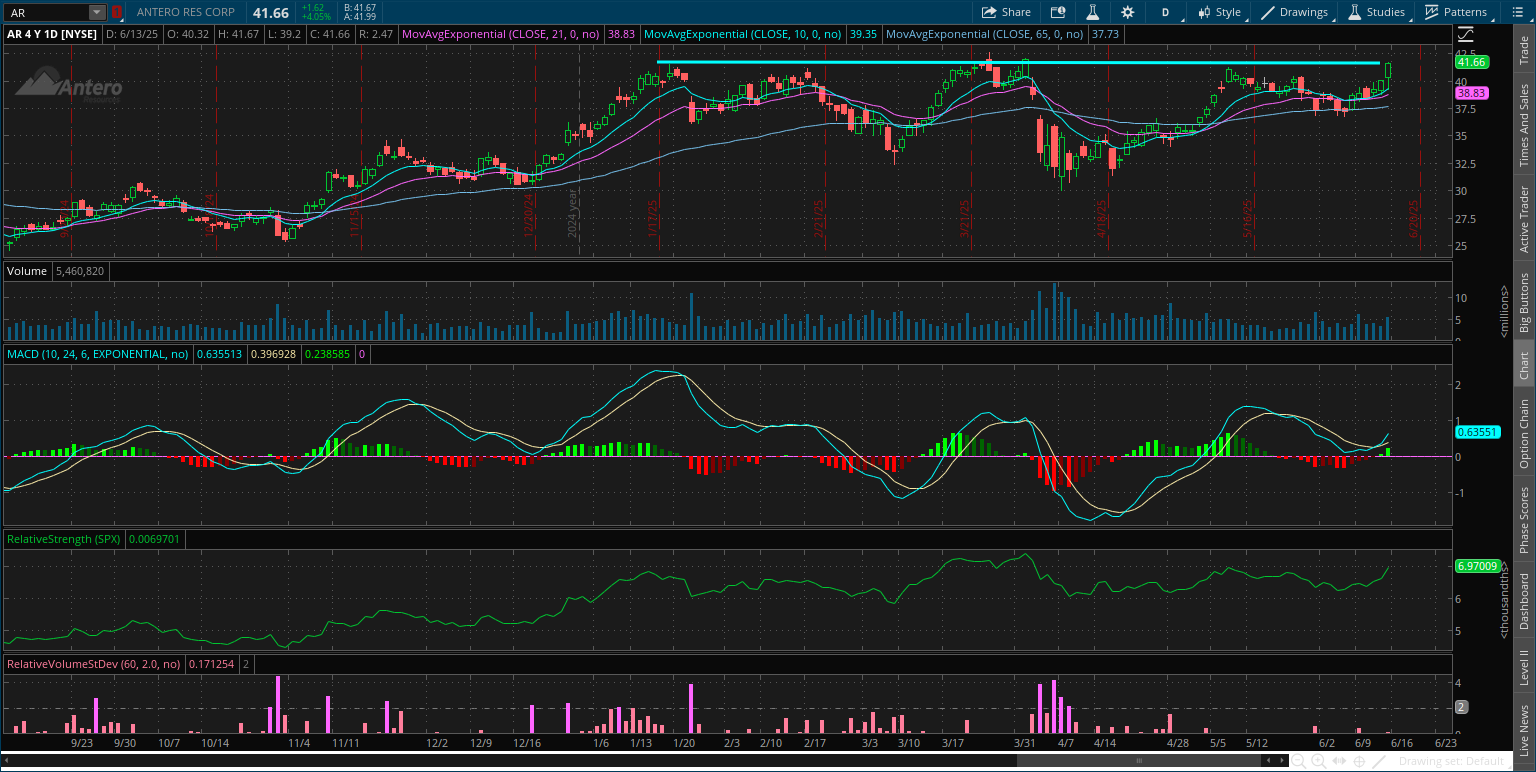The height and width of the screenshot is (772, 1536).
Task: Open the Option Chain side tab
Action: [1524, 434]
